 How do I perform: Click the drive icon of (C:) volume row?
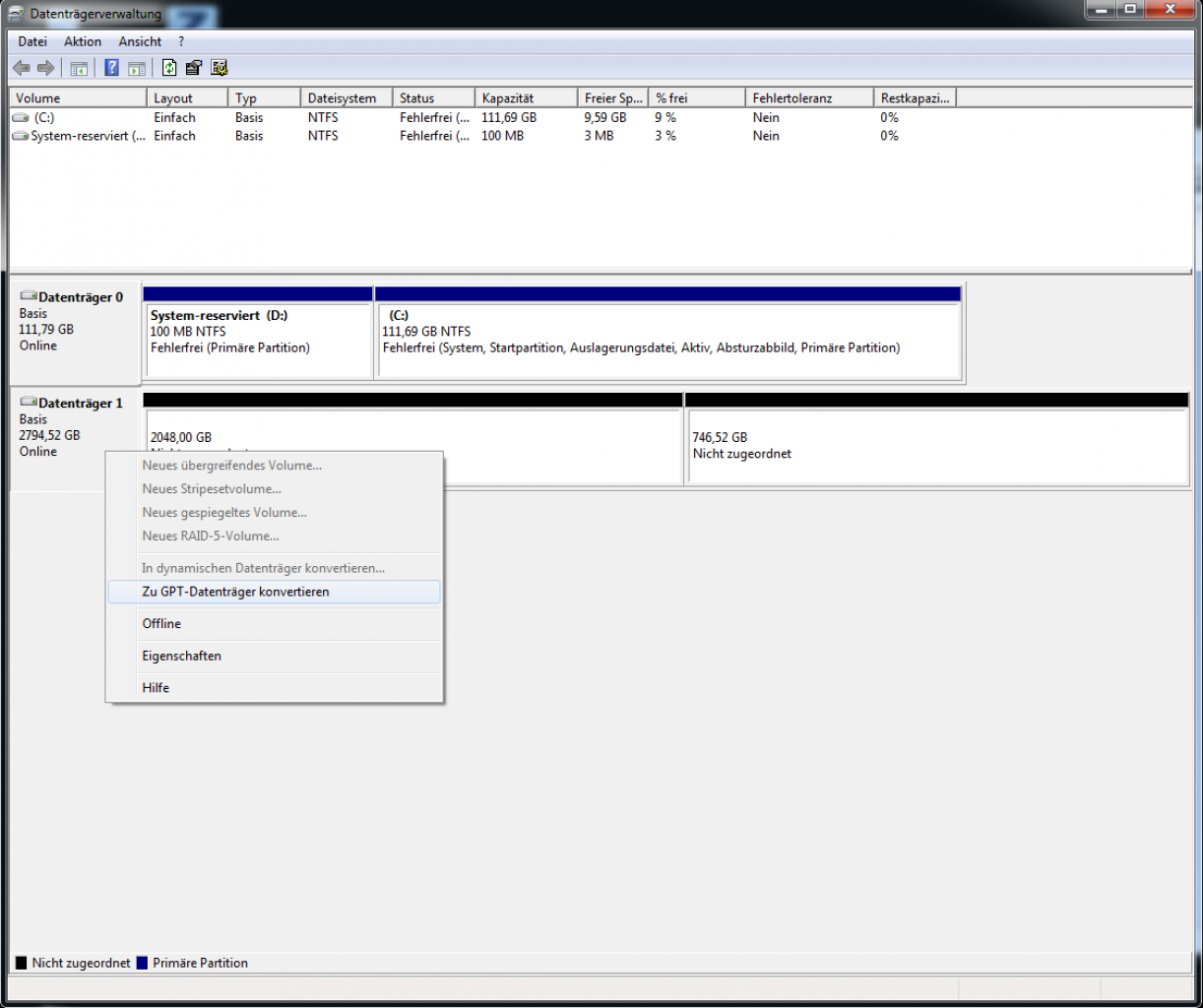pyautogui.click(x=20, y=117)
